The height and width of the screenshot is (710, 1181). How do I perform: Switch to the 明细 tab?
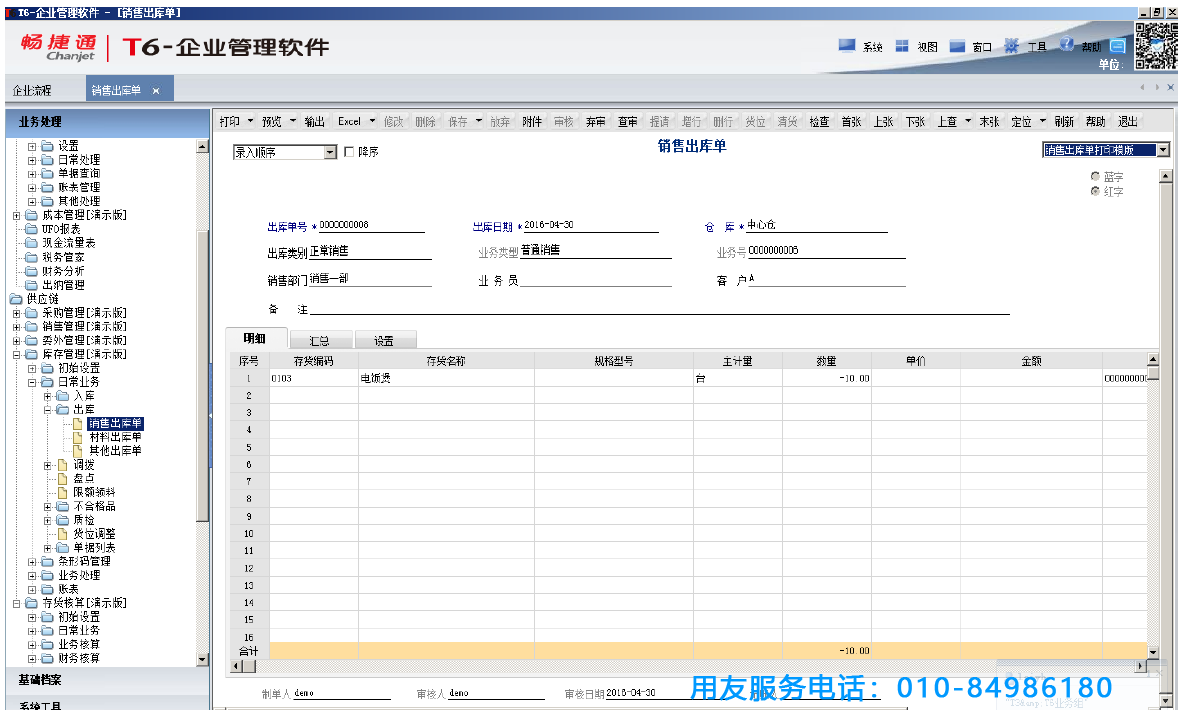click(x=255, y=338)
